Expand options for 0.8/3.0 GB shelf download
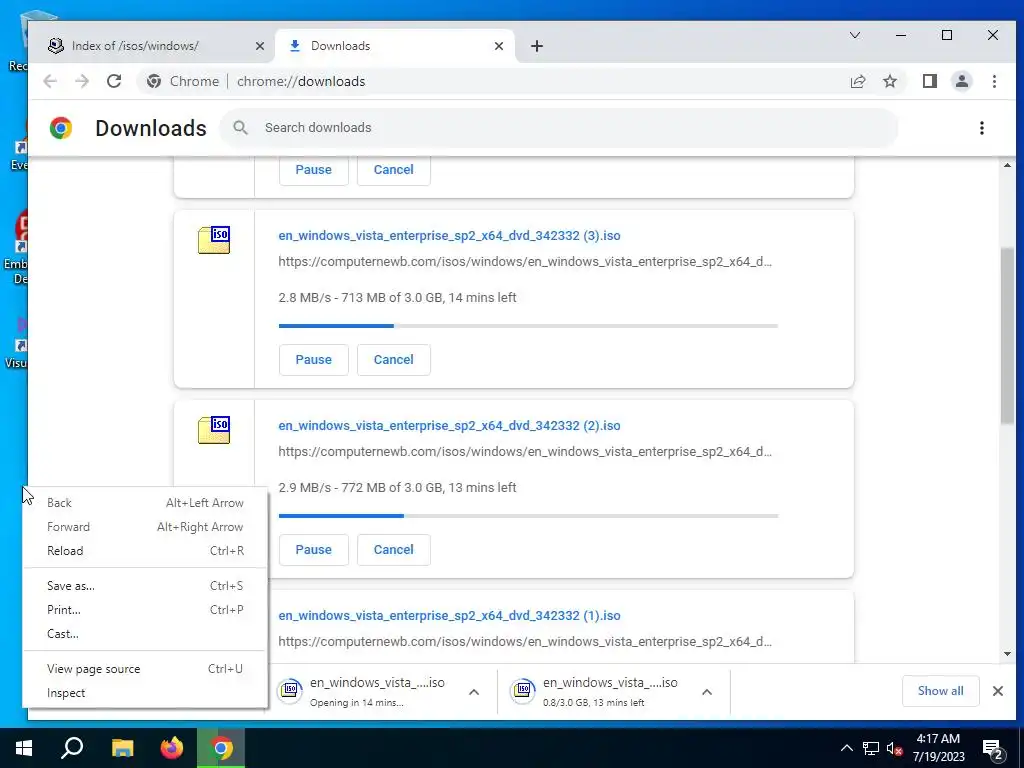Screen dimensions: 1024x768 pyautogui.click(x=707, y=692)
